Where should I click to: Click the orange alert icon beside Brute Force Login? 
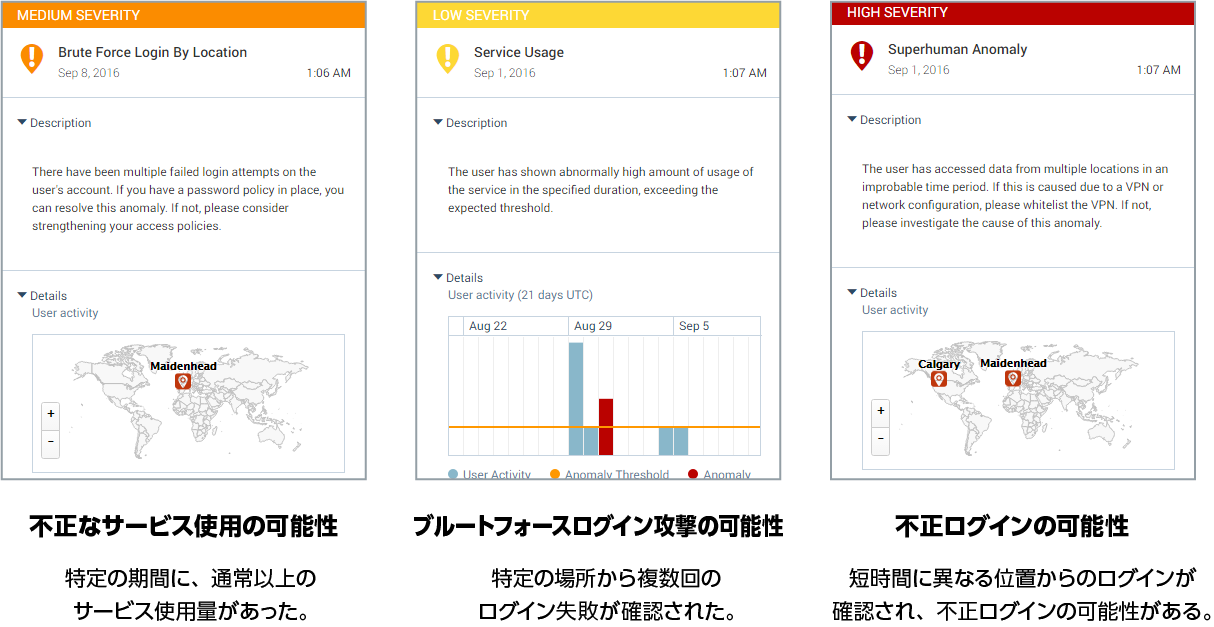[x=32, y=57]
